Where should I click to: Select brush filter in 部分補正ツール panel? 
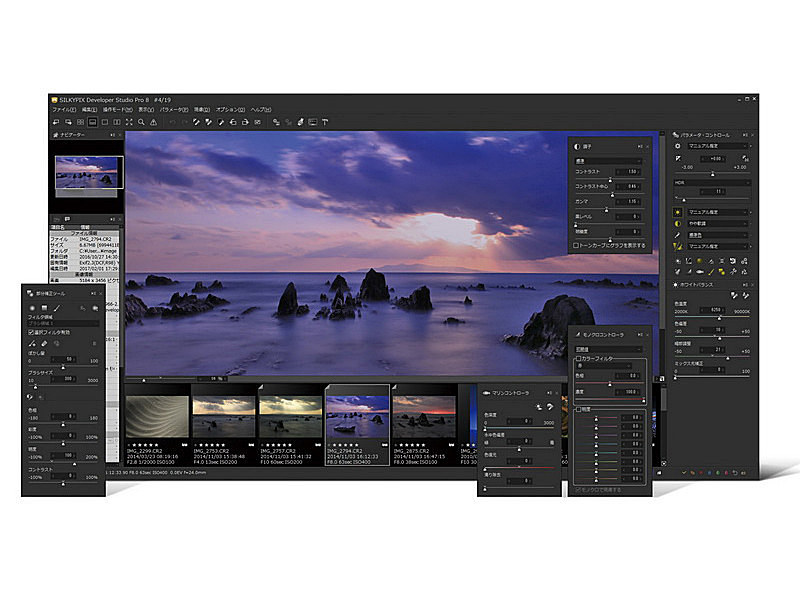coord(57,308)
